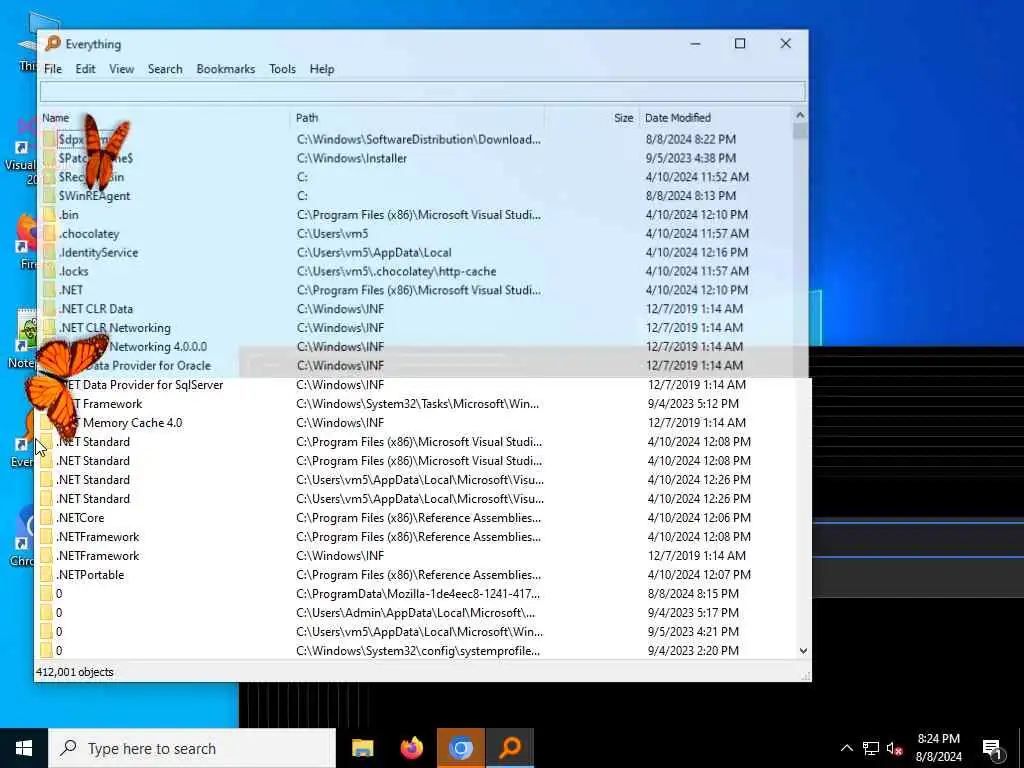The height and width of the screenshot is (768, 1024).
Task: Click date 9/5/2023 4:38 PM
Action: point(690,158)
